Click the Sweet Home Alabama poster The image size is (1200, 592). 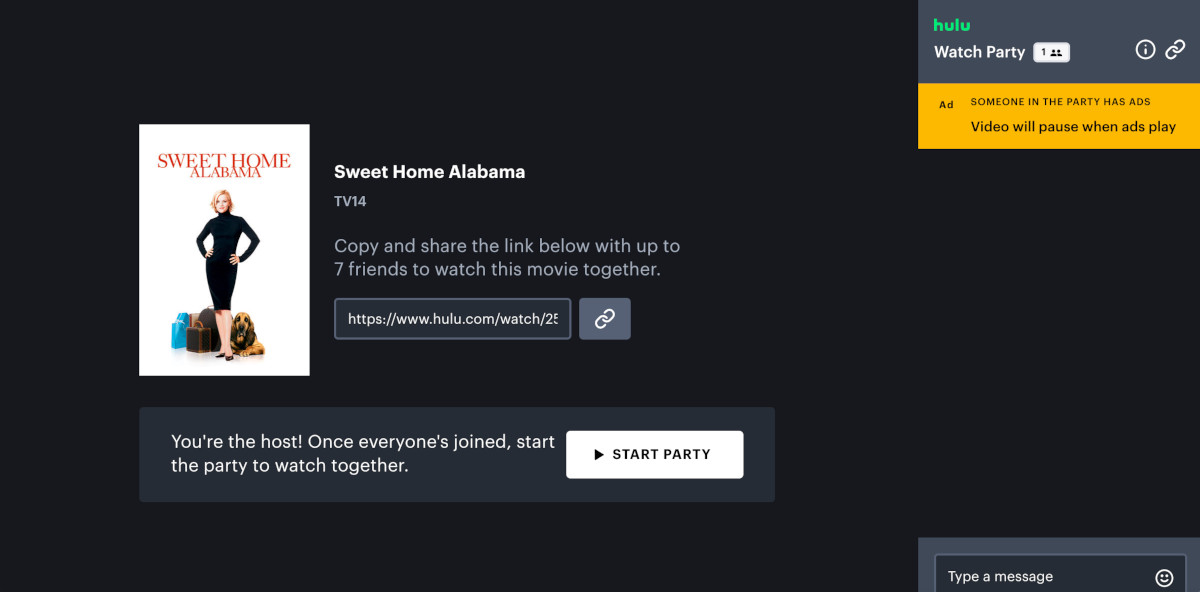[x=224, y=249]
